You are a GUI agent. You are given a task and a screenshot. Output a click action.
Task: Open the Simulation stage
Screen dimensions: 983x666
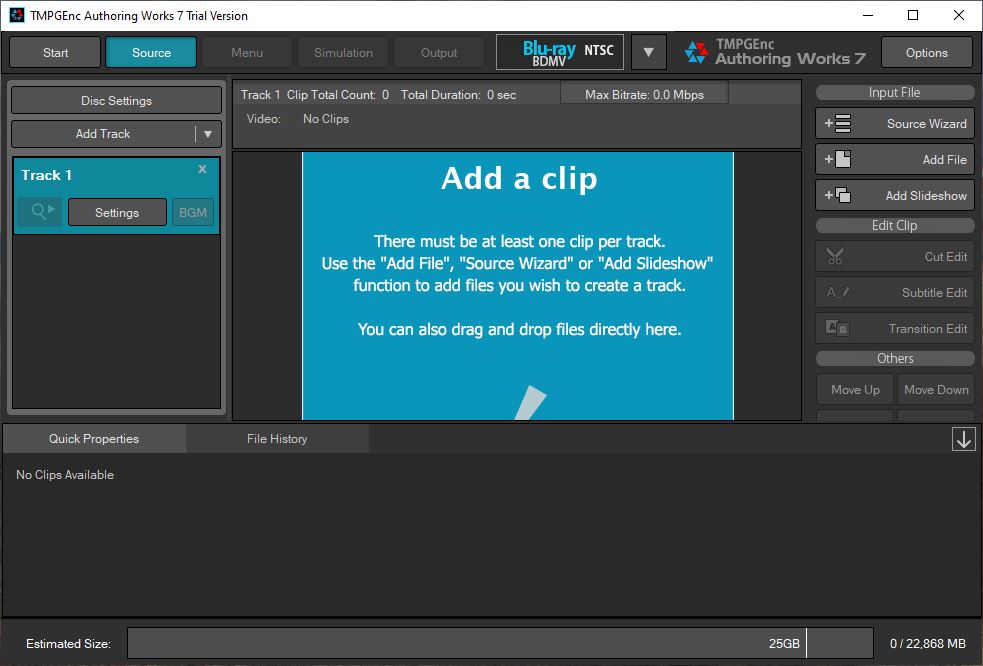pos(343,53)
